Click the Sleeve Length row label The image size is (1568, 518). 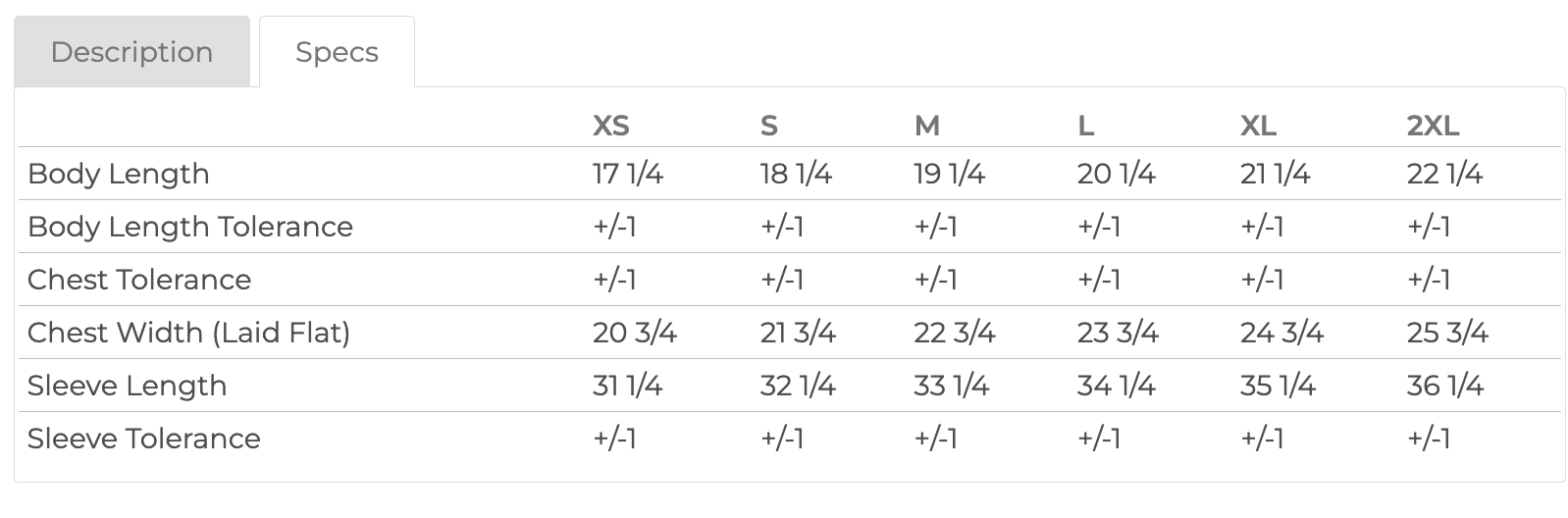[x=127, y=386]
